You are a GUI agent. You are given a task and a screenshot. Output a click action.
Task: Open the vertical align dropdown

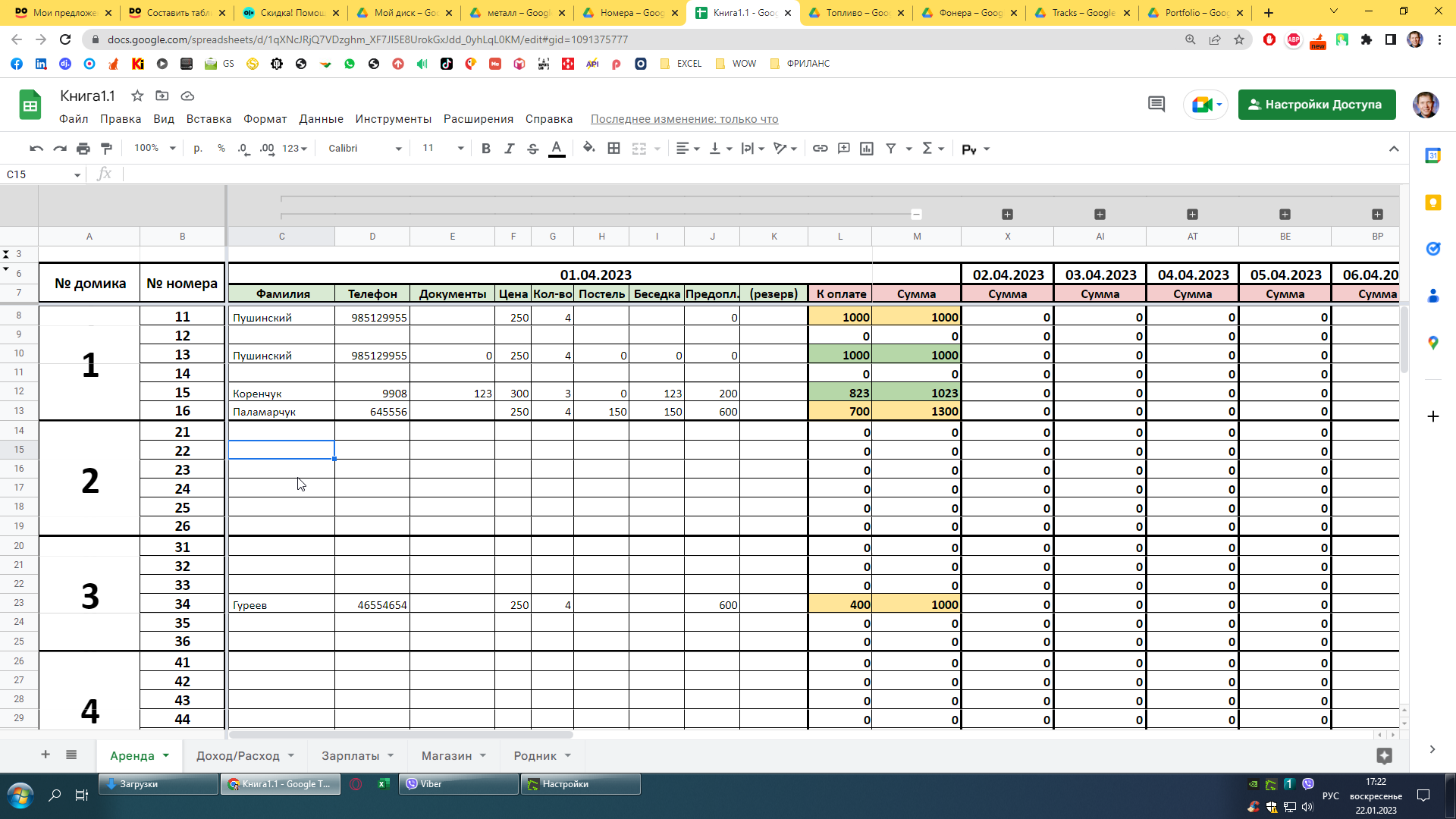coord(720,149)
